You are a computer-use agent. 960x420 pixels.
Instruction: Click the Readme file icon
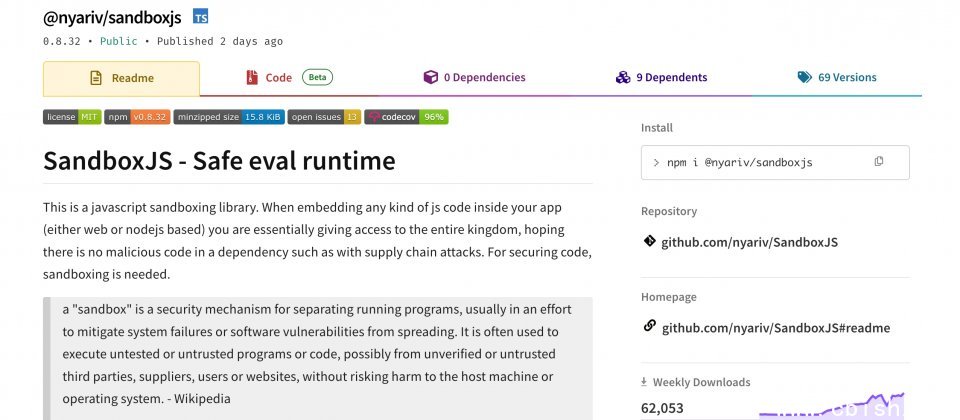tap(96, 78)
